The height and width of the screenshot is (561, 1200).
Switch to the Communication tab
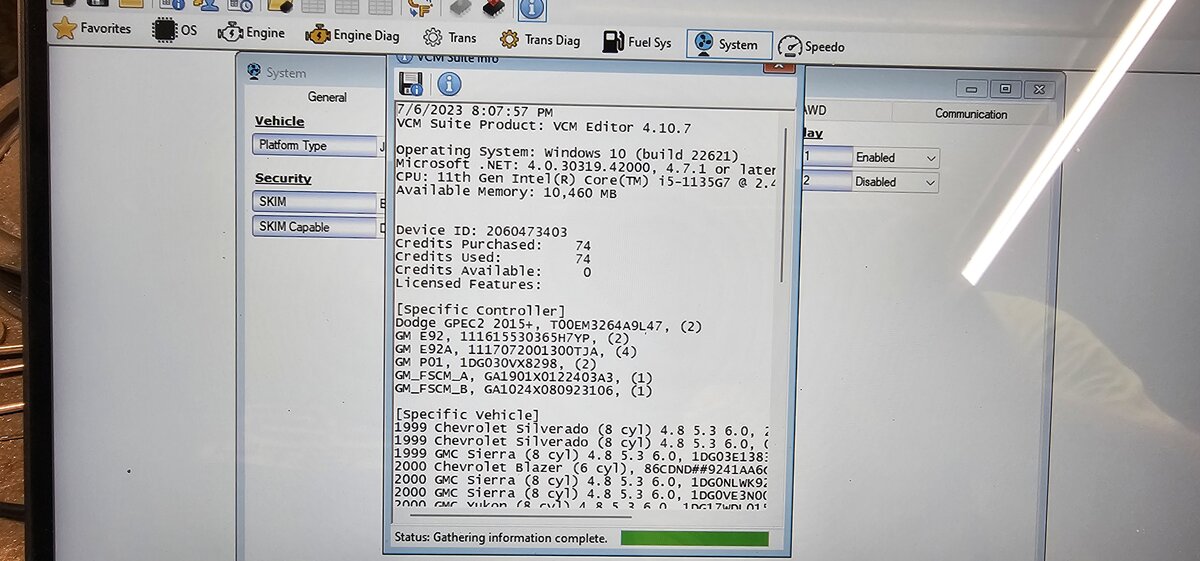coord(970,114)
